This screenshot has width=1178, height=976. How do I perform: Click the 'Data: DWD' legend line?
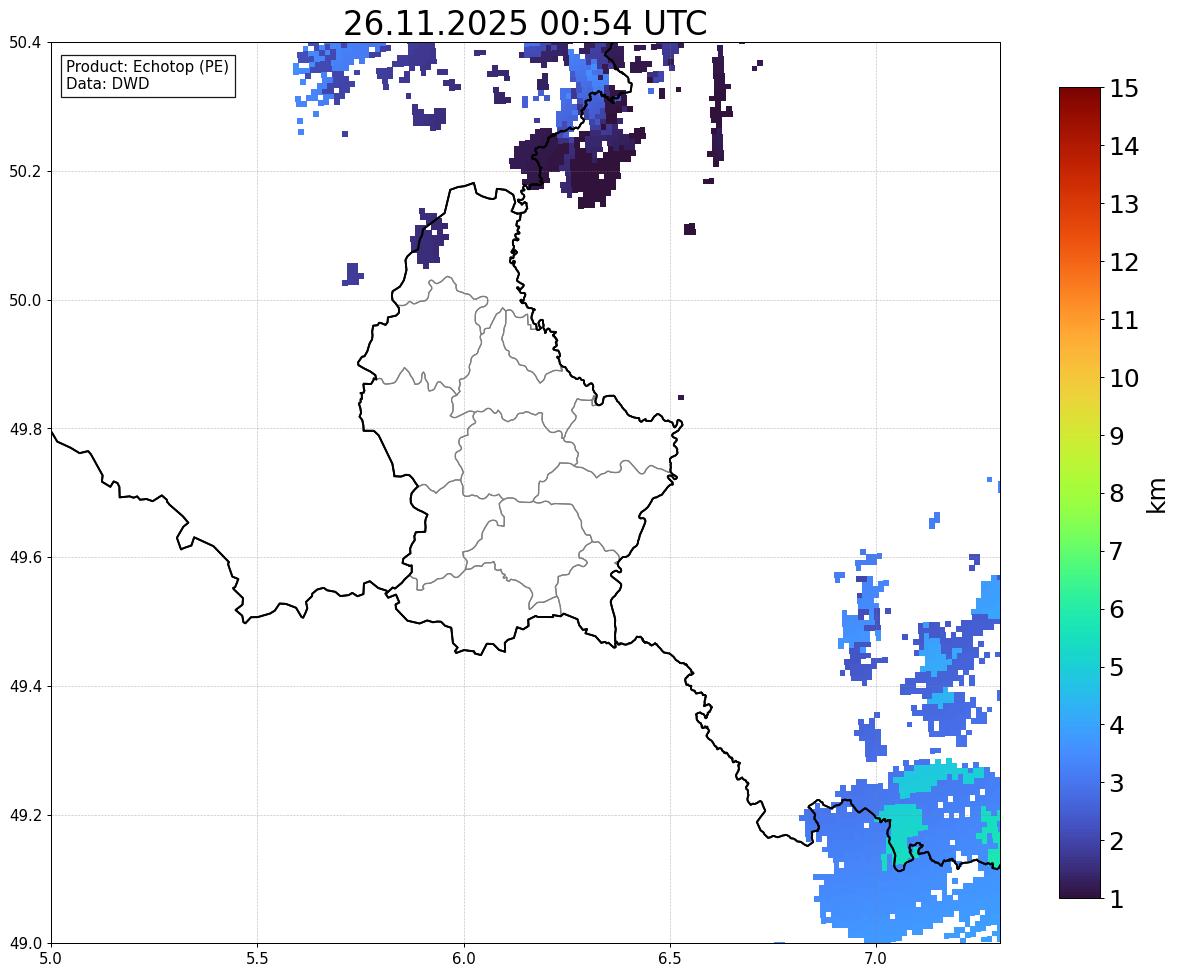coord(107,83)
